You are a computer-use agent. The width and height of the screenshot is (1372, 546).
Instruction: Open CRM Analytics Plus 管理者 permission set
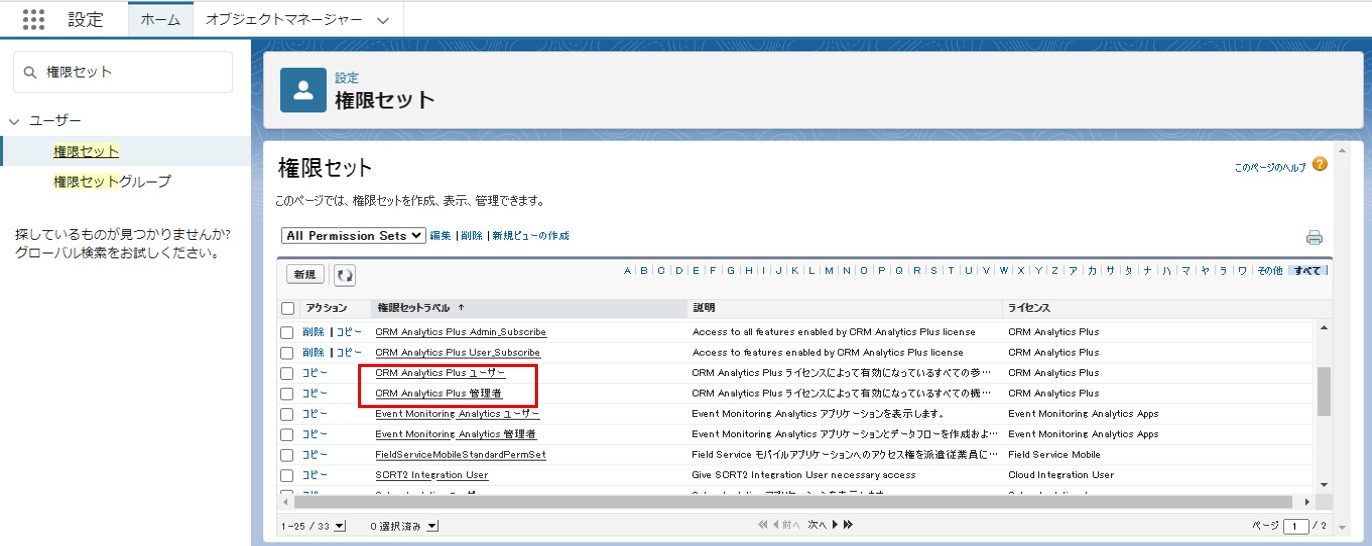438,394
